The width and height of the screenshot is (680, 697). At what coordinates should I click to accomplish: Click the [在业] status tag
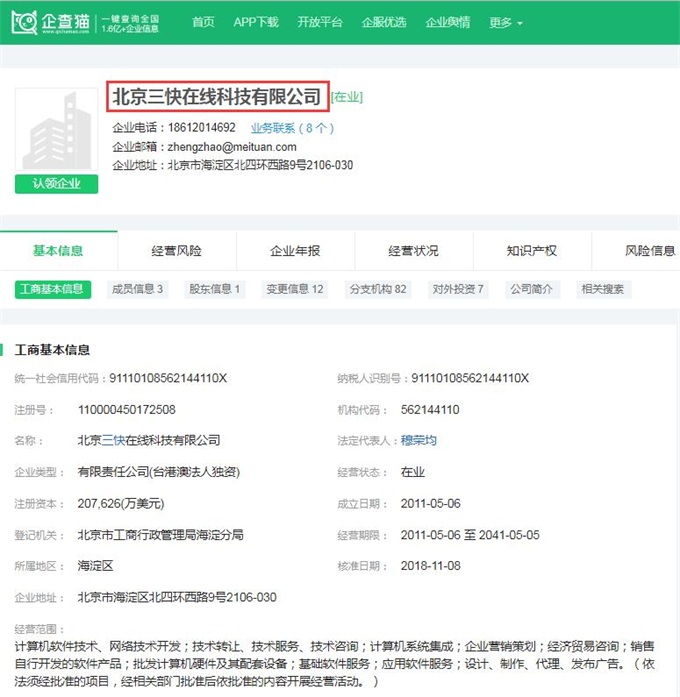click(347, 97)
